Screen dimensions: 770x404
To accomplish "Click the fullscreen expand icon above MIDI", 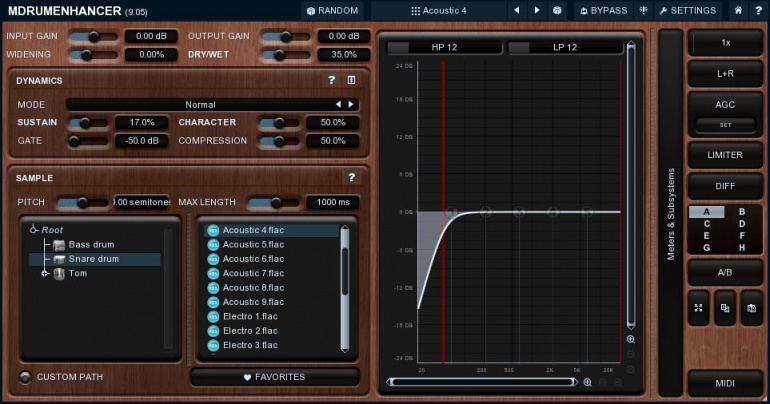I will (x=698, y=309).
